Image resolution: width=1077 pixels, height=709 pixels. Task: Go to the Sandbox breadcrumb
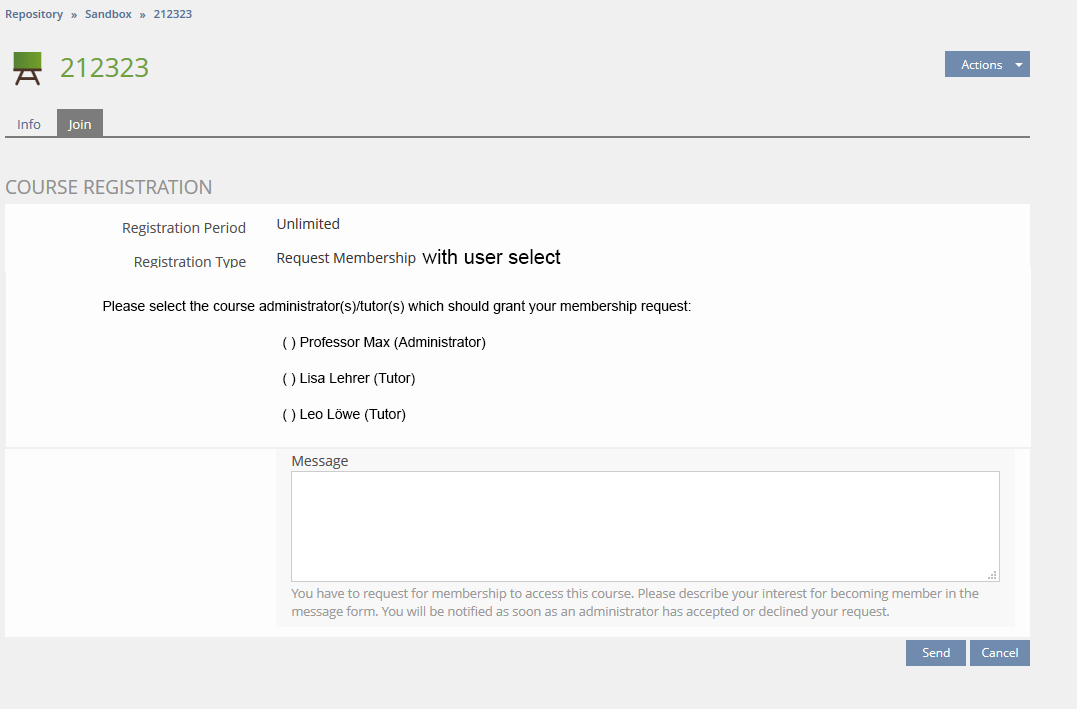tap(108, 15)
